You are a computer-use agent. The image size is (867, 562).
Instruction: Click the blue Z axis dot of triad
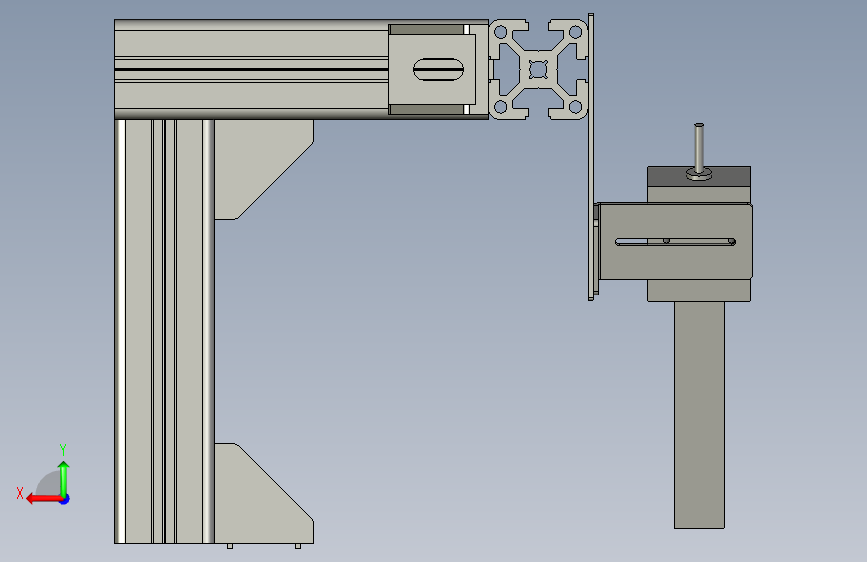[65, 500]
